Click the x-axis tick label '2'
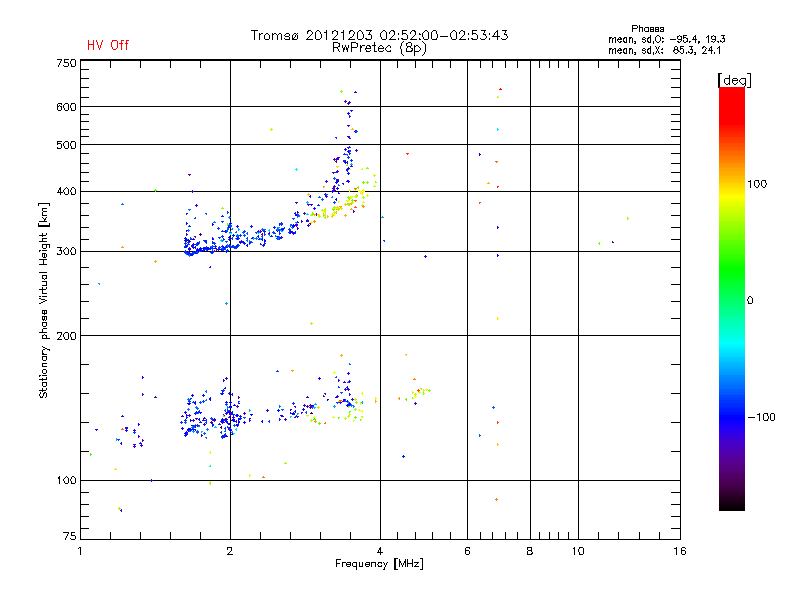Screen dimensions: 800x600 (230, 551)
